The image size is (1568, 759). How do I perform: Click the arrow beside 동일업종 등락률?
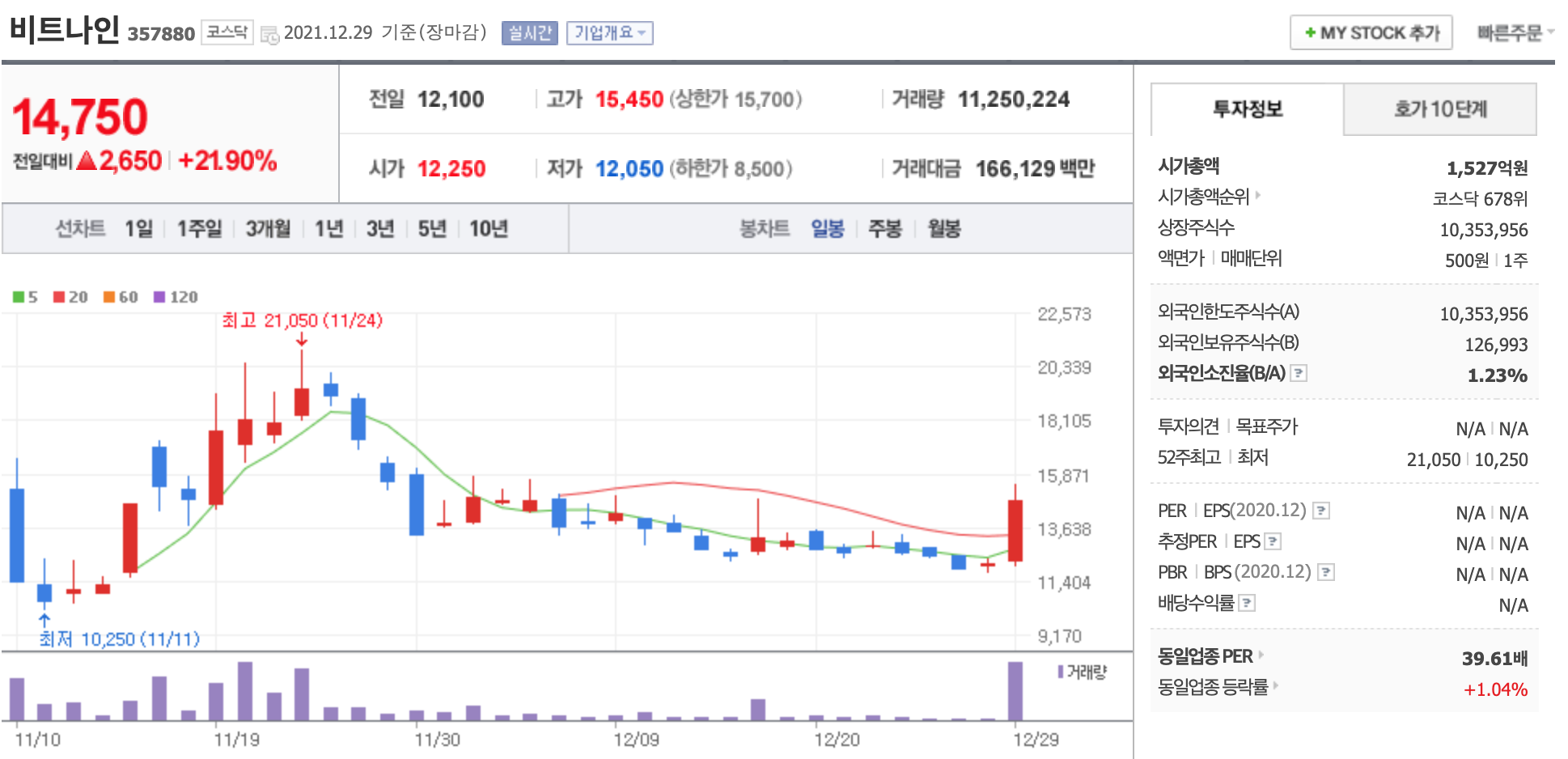pos(1276,685)
